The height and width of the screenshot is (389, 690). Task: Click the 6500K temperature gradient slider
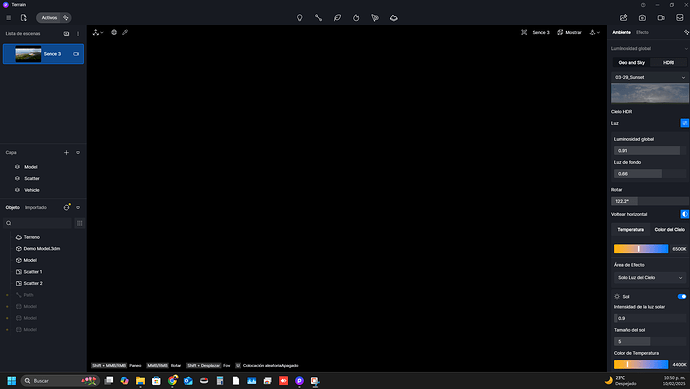point(641,249)
